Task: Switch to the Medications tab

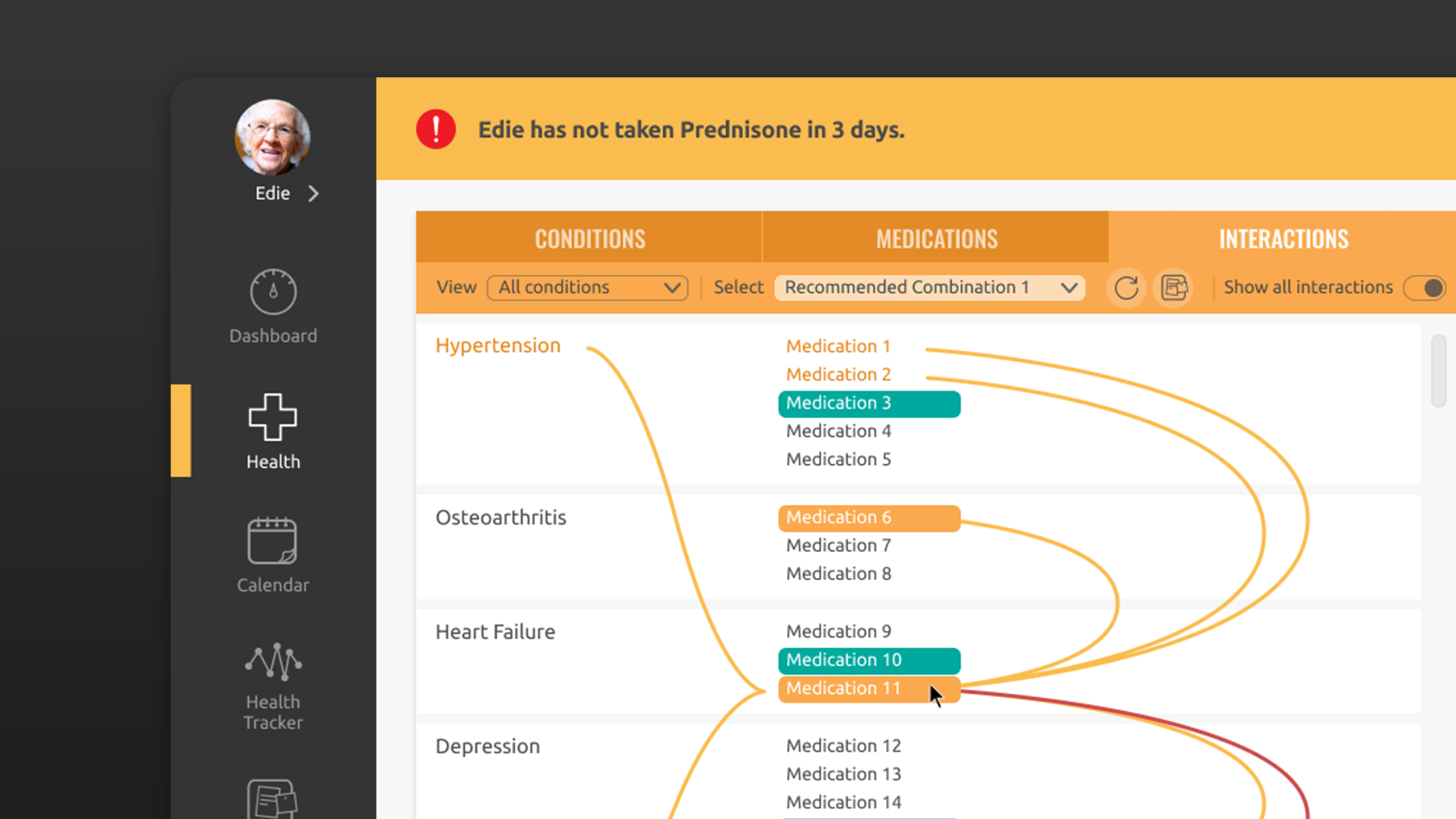Action: (x=936, y=237)
